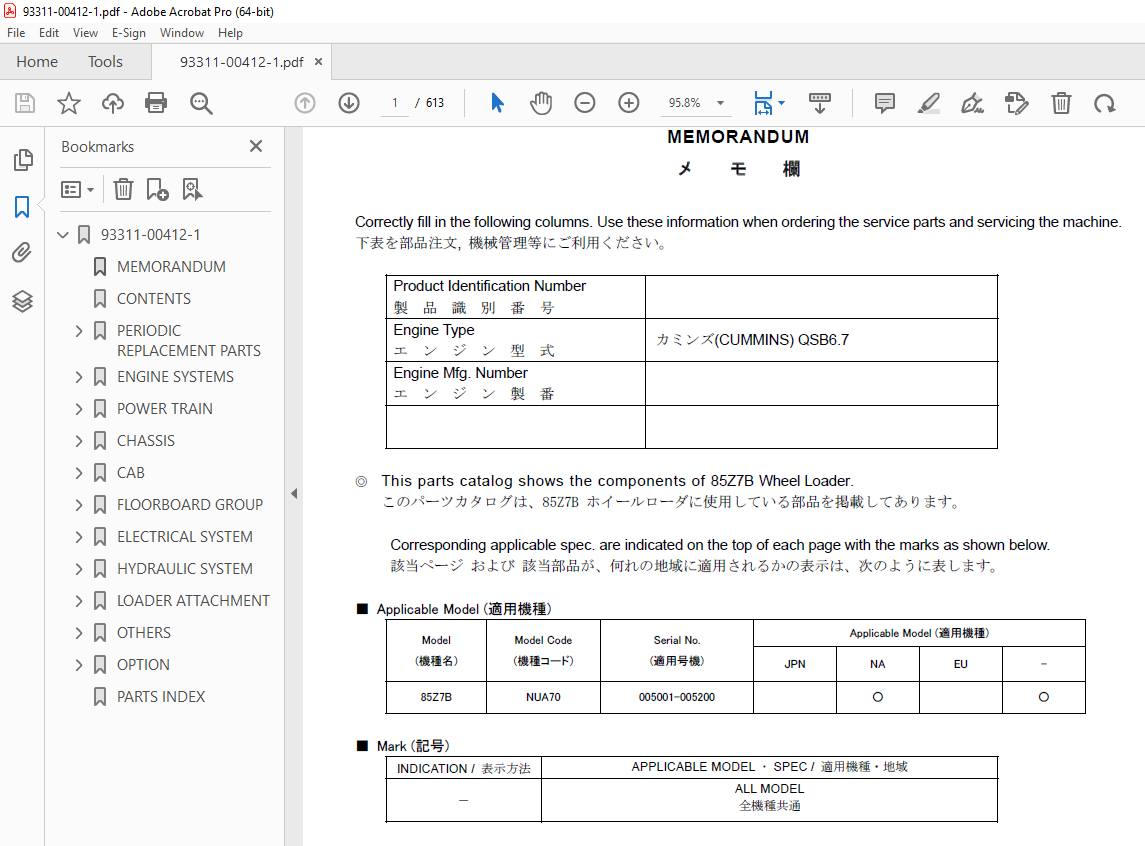1145x846 pixels.
Task: Open the E-Sign menu
Action: pyautogui.click(x=129, y=33)
